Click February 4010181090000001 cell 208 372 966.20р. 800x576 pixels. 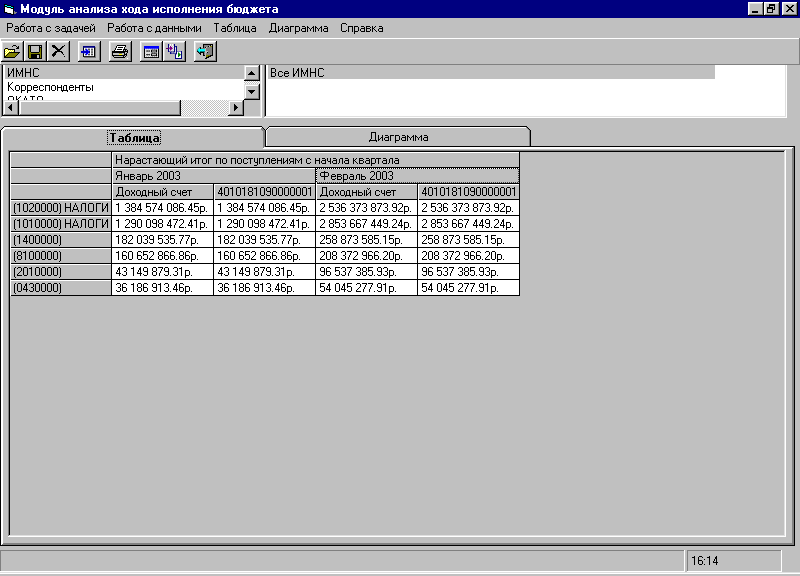pos(468,256)
